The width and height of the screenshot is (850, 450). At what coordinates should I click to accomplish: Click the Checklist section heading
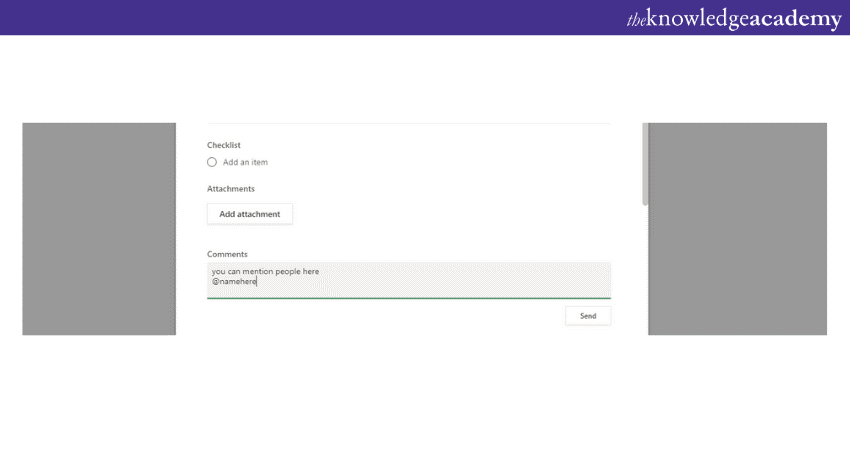[224, 145]
